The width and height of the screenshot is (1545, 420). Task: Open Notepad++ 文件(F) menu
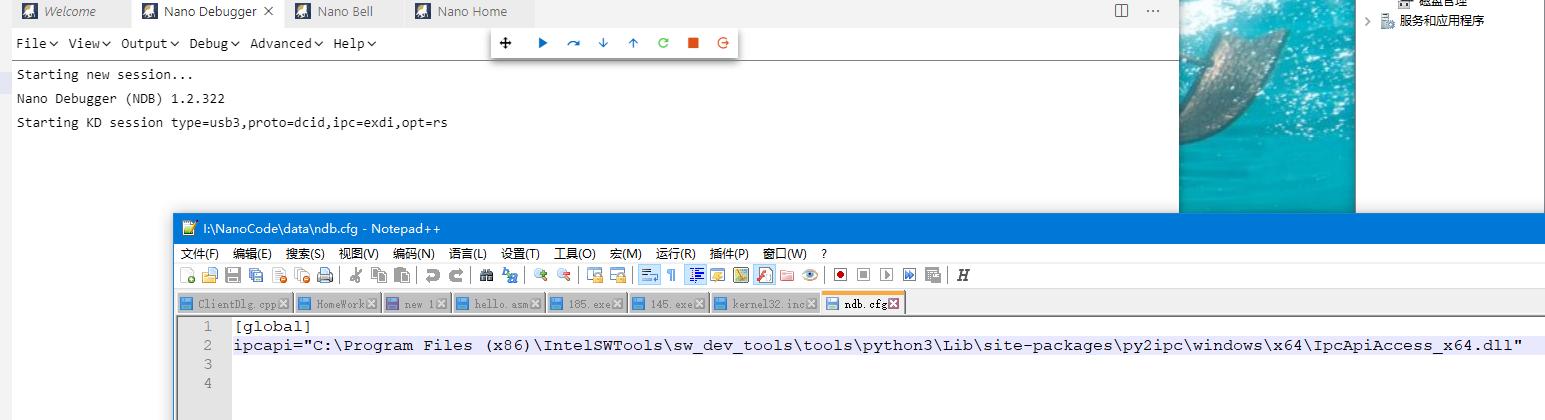200,253
